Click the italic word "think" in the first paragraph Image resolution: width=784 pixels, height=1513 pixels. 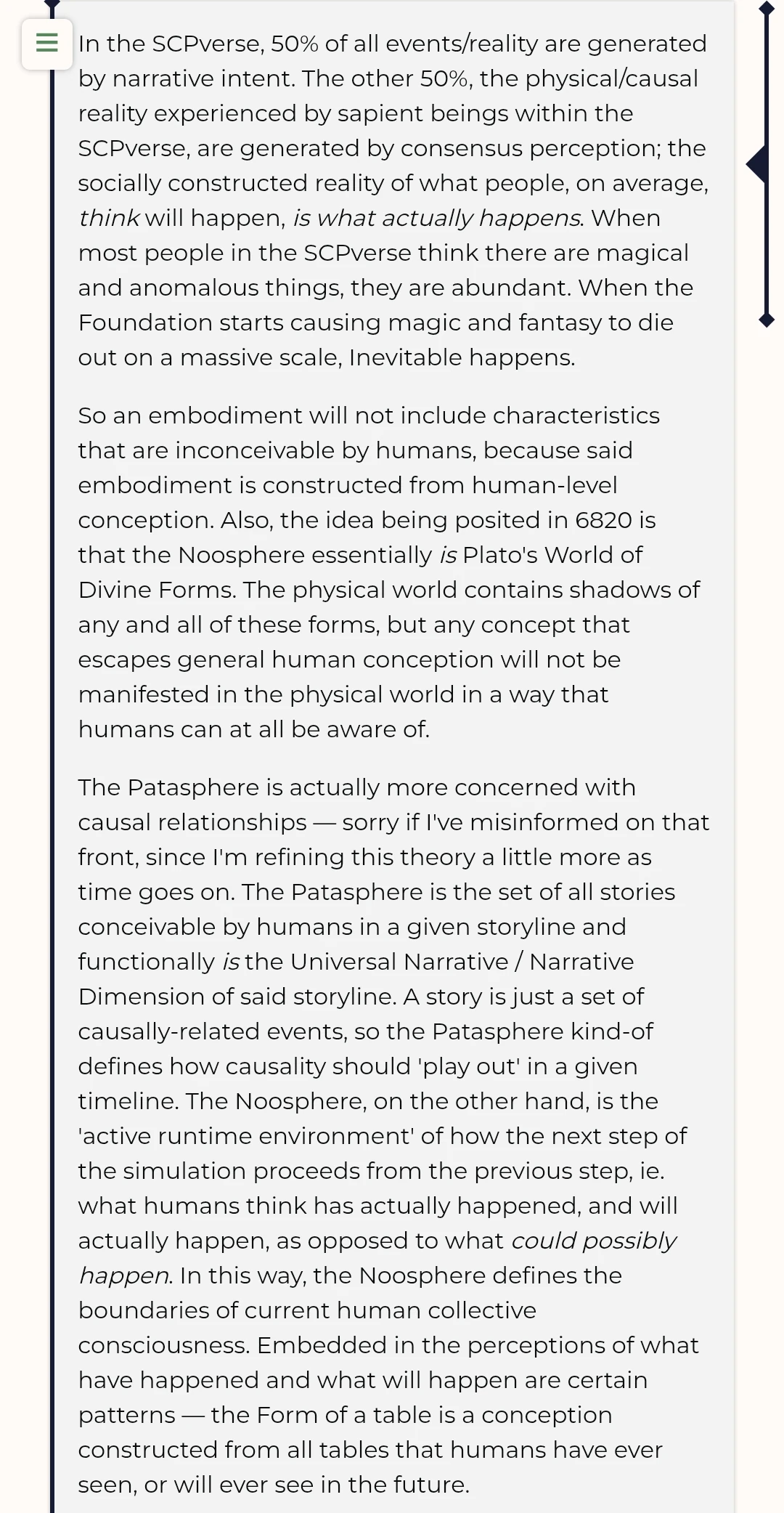108,218
